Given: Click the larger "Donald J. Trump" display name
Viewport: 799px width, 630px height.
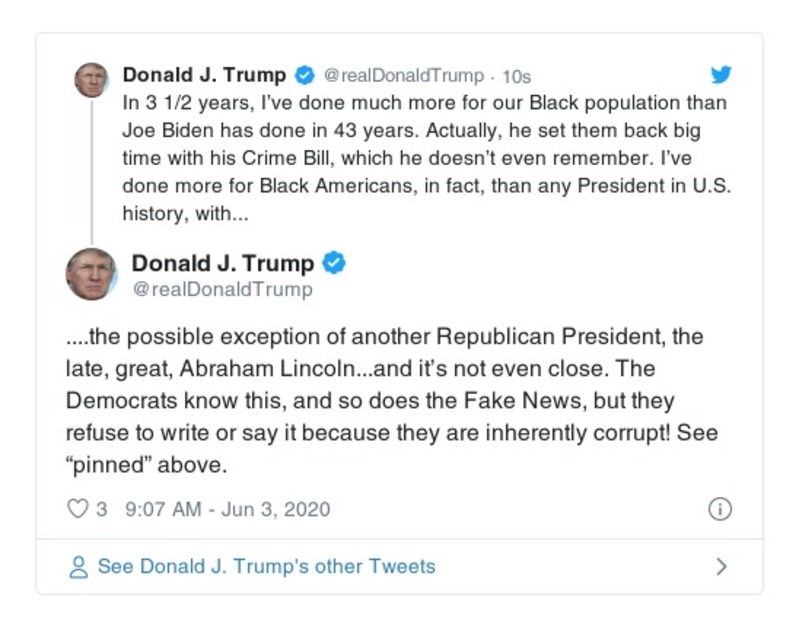Looking at the screenshot, I should (222, 264).
